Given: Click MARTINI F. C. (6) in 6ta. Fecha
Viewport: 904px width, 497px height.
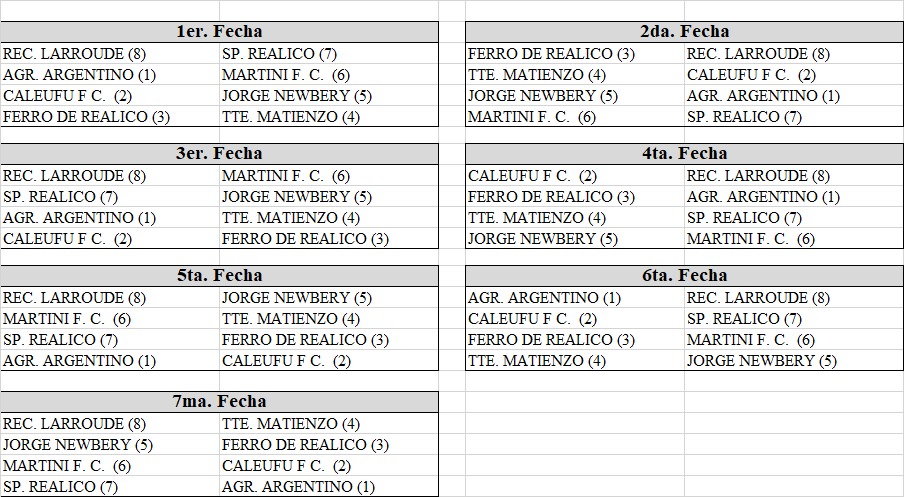Looking at the screenshot, I should pos(751,340).
